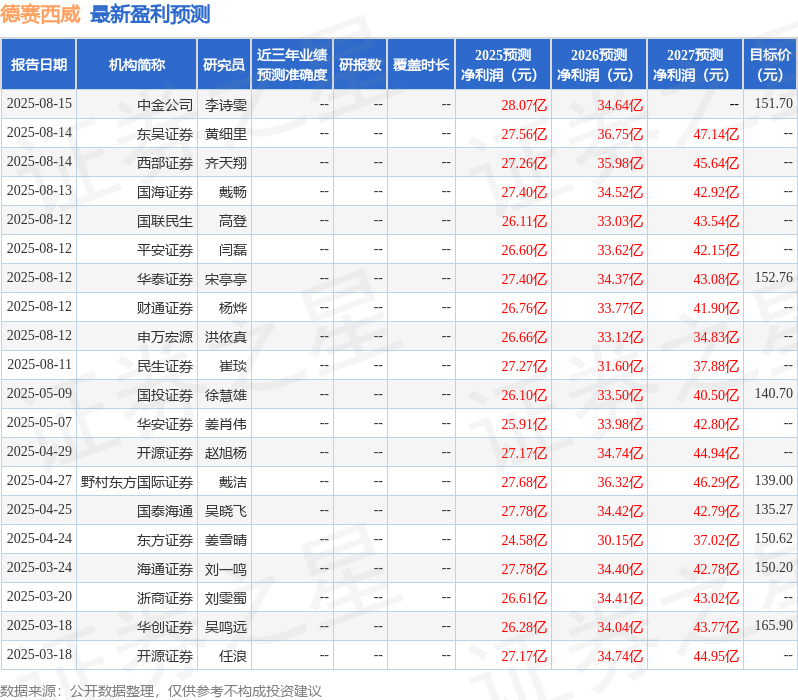Click analyst name 赵旭杨
The width and height of the screenshot is (798, 700).
click(225, 454)
